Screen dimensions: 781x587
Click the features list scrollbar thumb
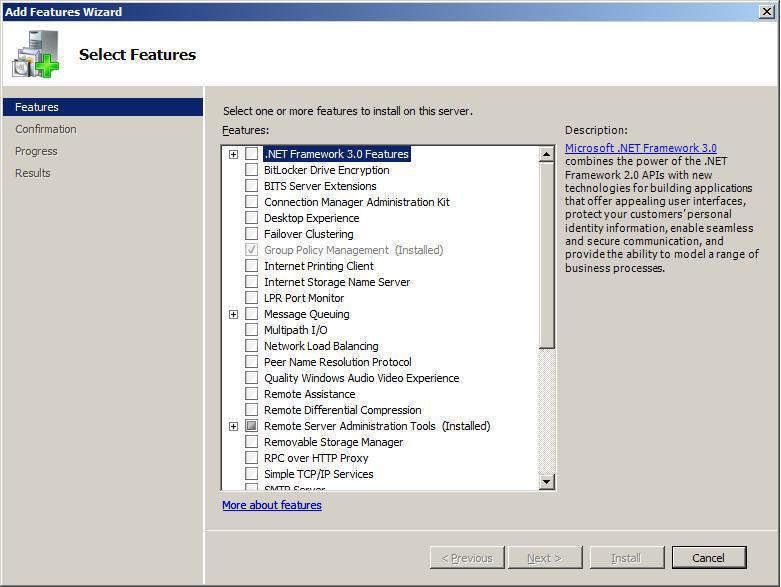[x=546, y=255]
